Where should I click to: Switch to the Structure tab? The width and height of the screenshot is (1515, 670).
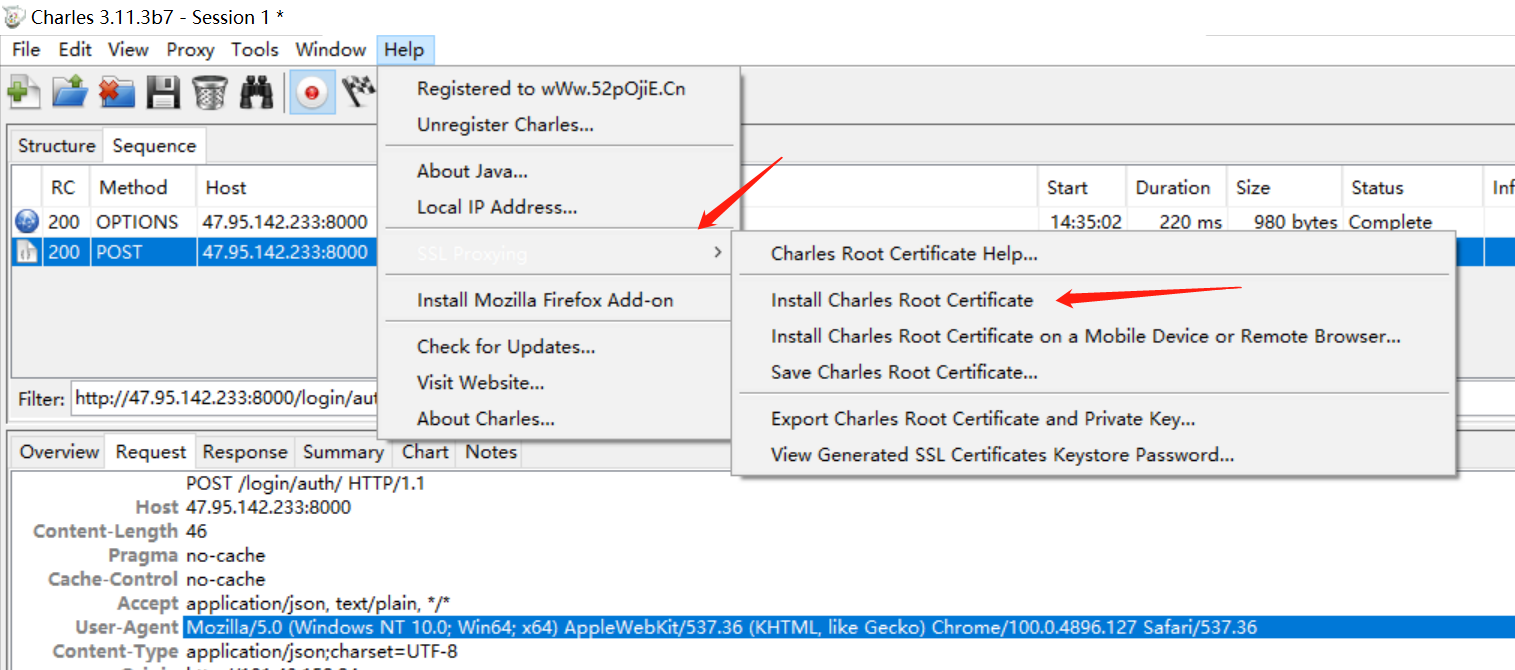[57, 146]
